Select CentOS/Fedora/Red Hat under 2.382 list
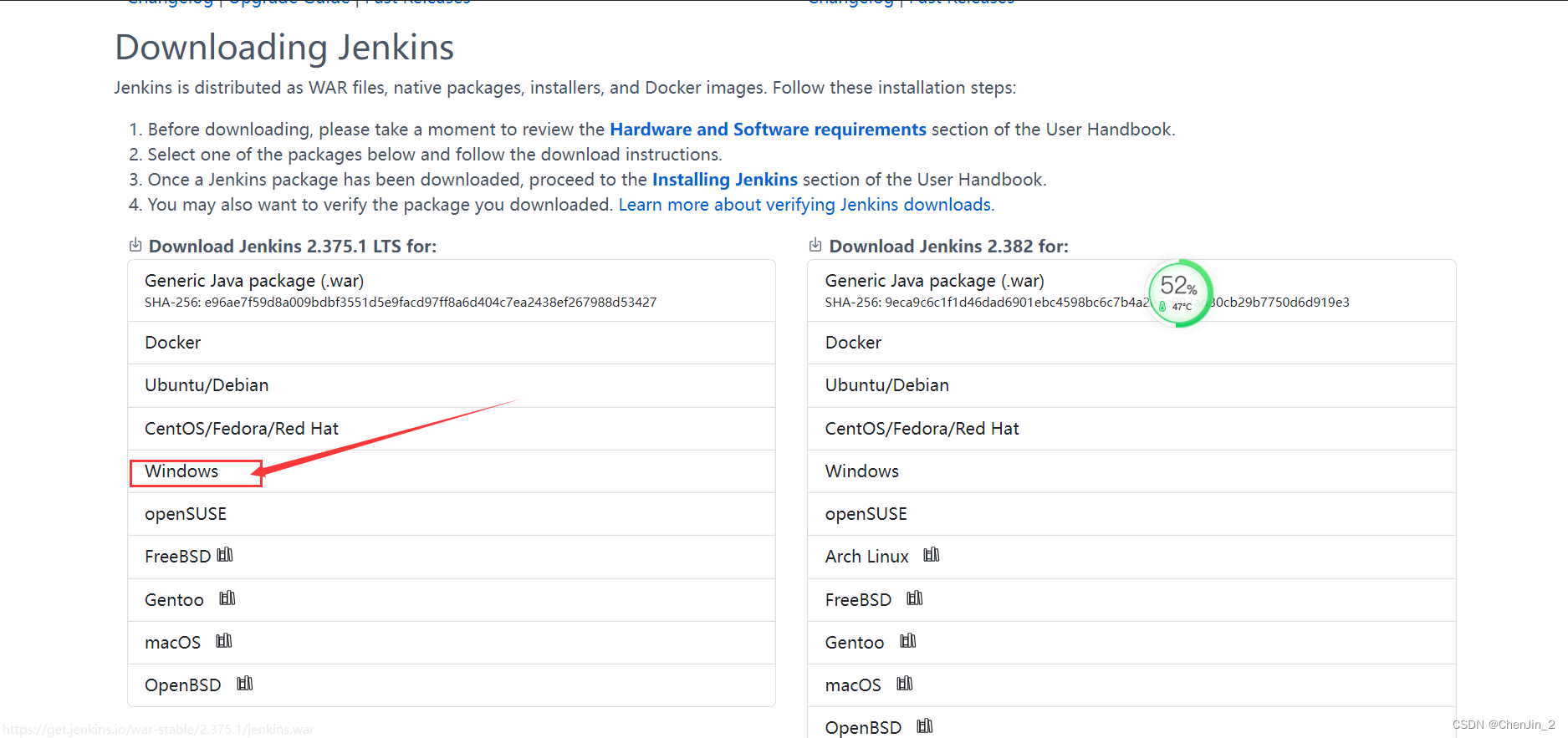 click(1131, 429)
